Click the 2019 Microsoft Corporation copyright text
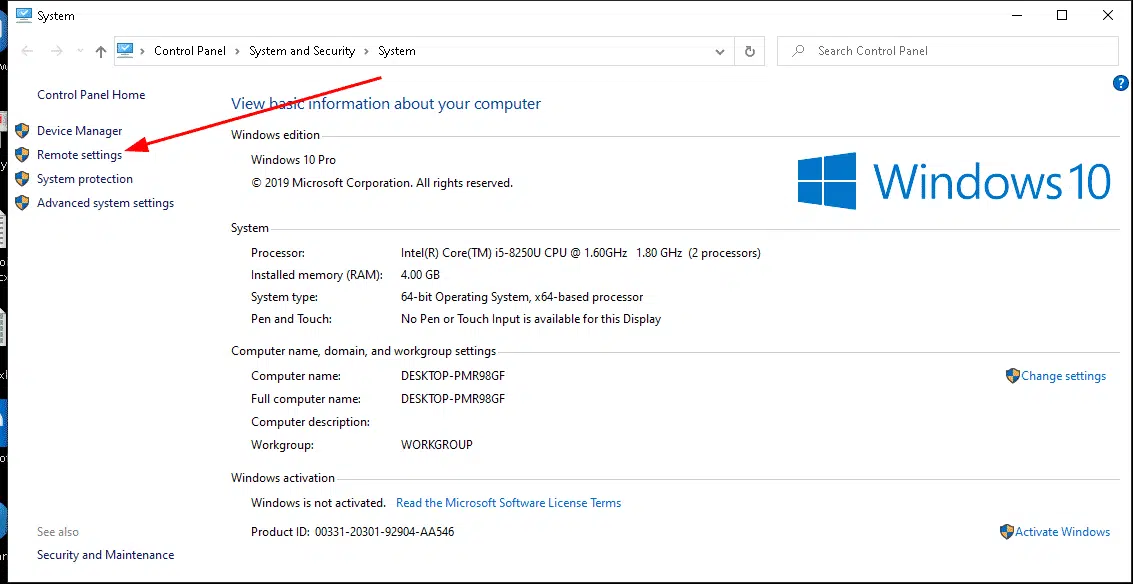Viewport: 1133px width, 584px height. tap(382, 183)
